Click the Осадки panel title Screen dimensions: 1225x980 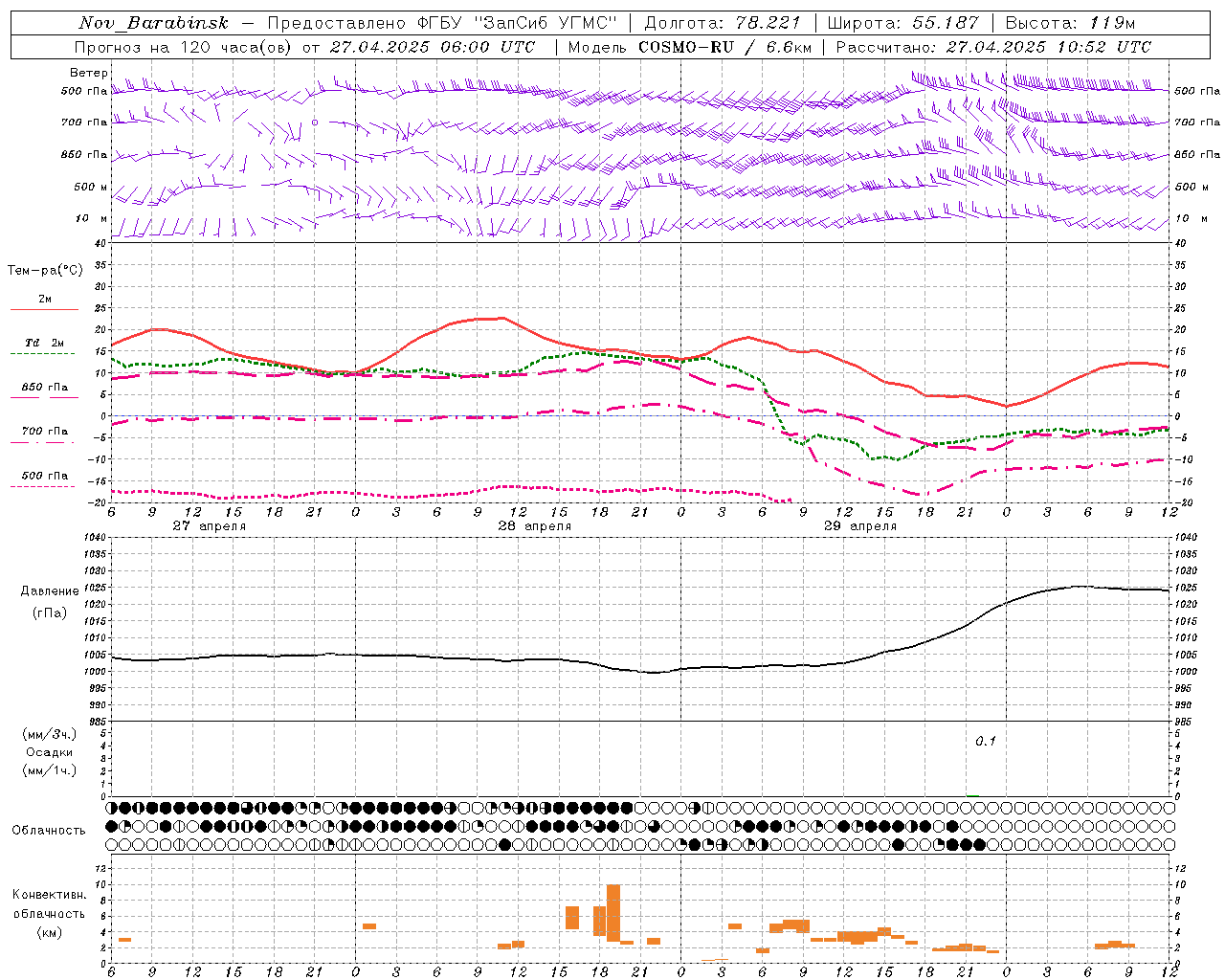click(50, 752)
